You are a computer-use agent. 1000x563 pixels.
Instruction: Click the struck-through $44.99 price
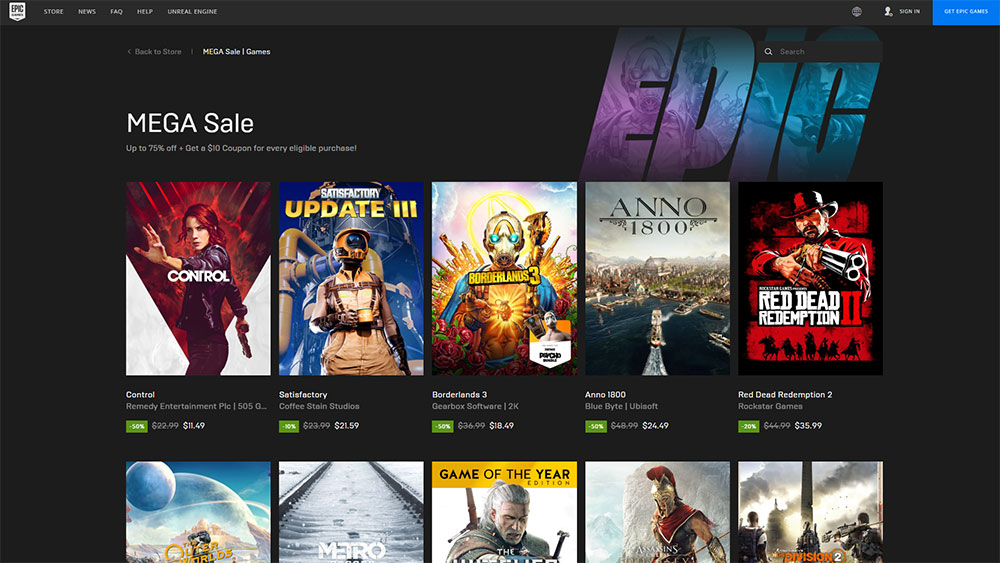(x=777, y=425)
